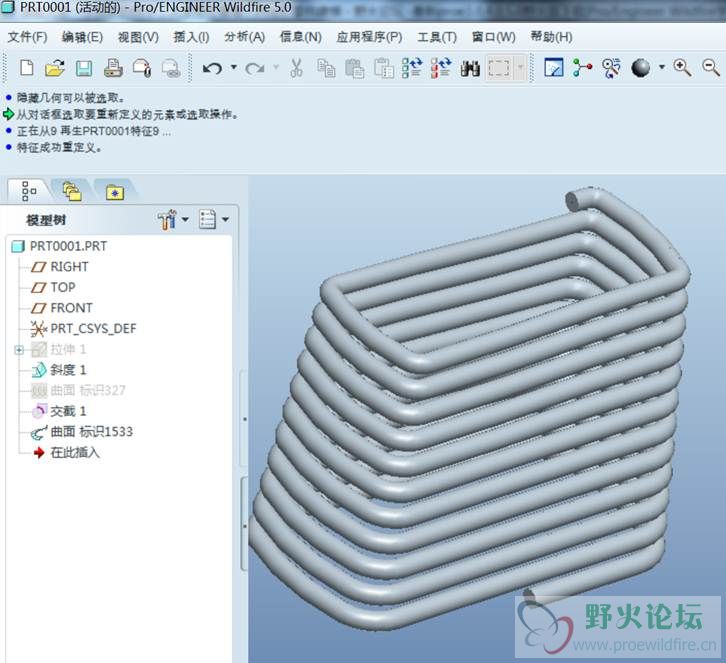Switch to the folder browser navigator tab

(72, 191)
